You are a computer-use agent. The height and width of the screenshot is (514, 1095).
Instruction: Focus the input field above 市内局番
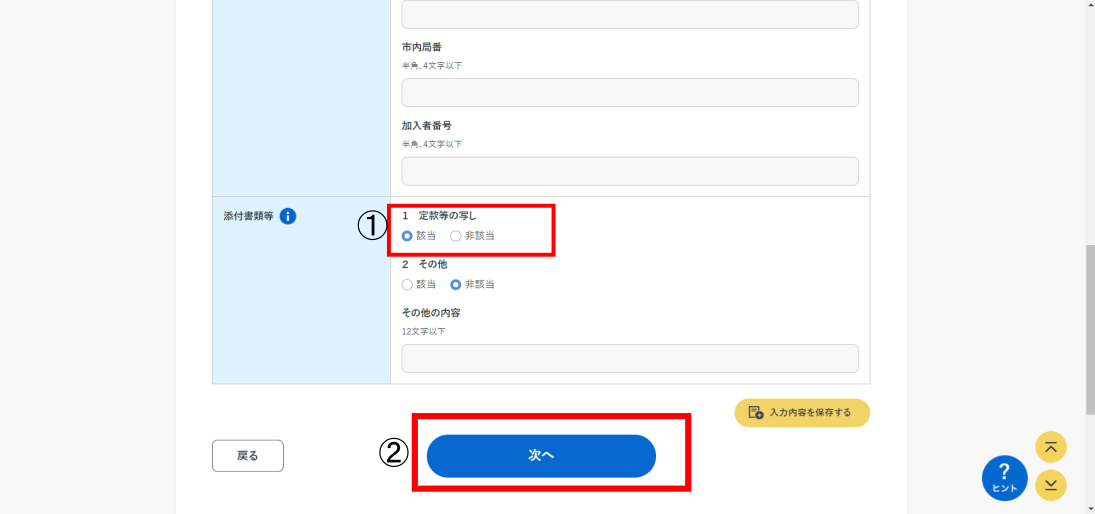(630, 14)
